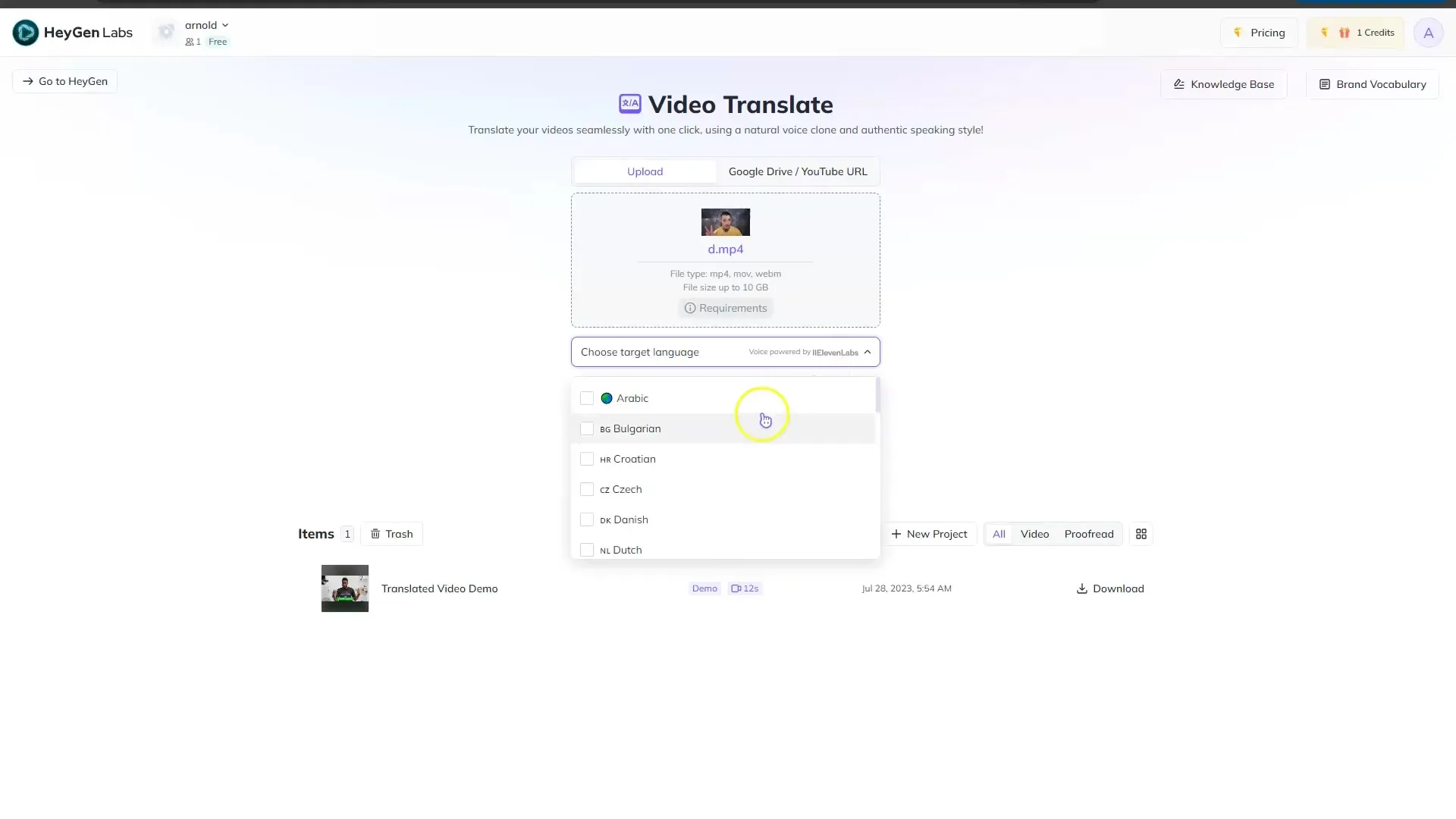Switch to Google Drive / YouTube URL tab
The width and height of the screenshot is (1456, 819).
[798, 171]
